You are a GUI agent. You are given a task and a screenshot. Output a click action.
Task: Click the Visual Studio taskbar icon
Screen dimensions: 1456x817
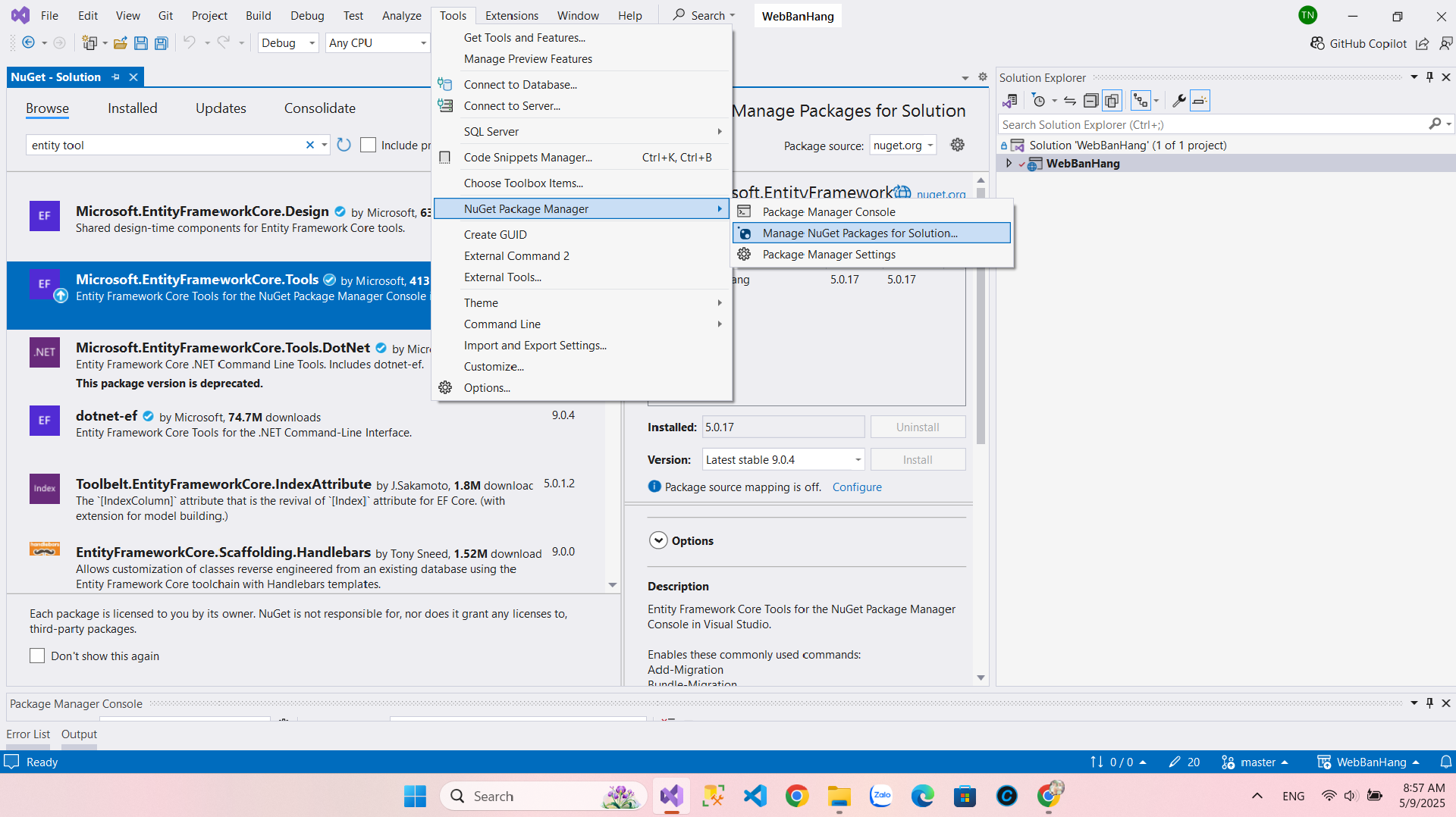click(671, 796)
